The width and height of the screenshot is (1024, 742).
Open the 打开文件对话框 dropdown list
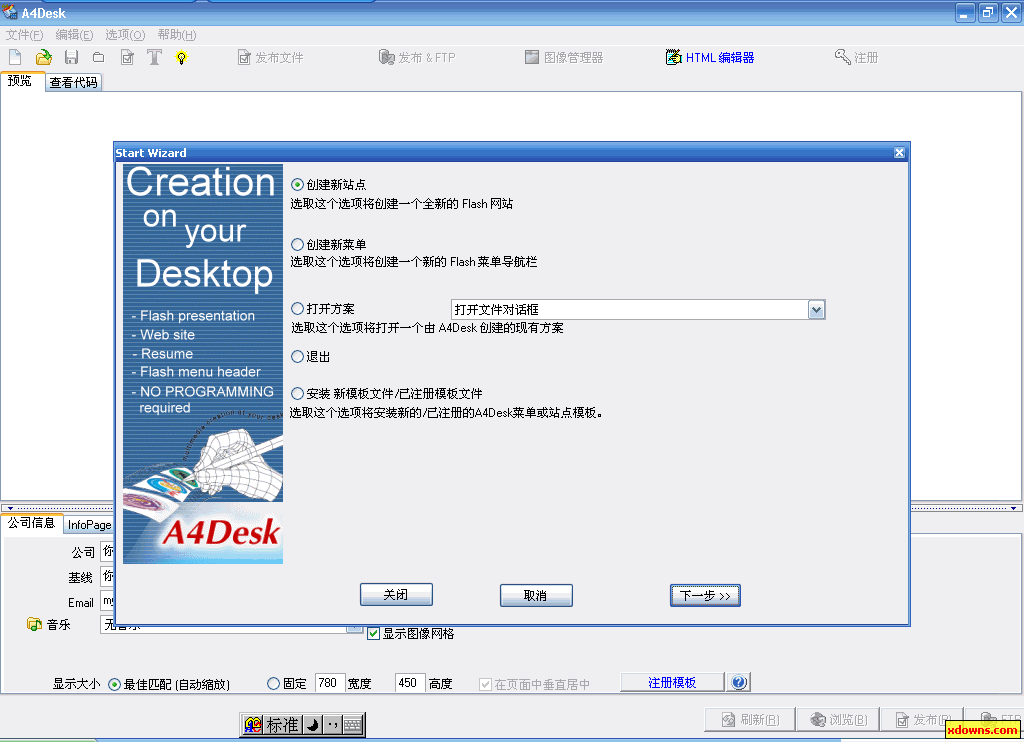(816, 310)
